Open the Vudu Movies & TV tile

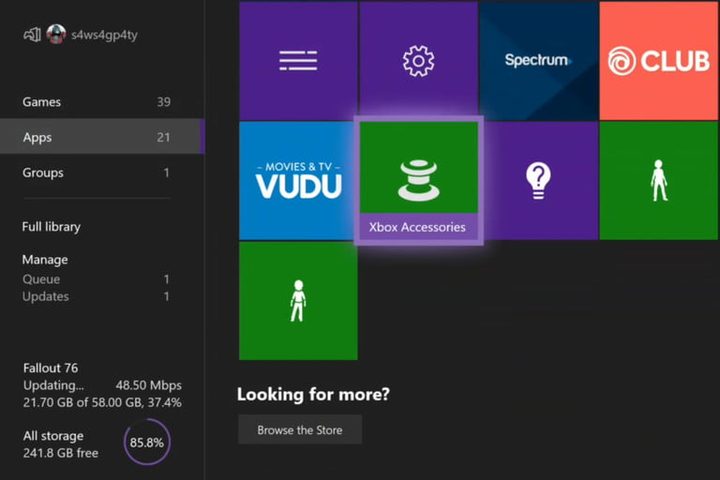298,181
